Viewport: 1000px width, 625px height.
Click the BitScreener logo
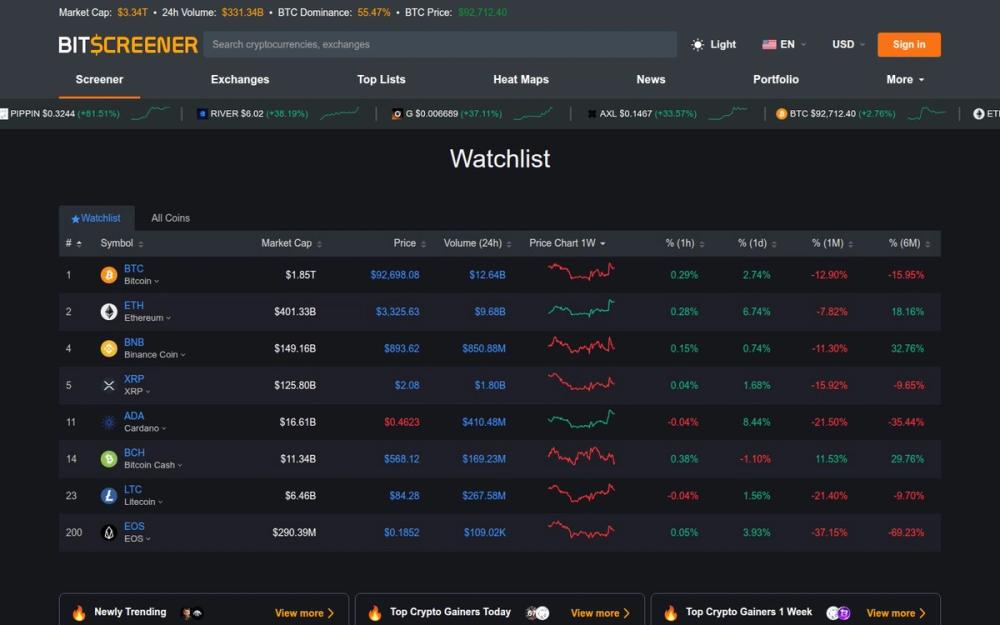pyautogui.click(x=128, y=45)
